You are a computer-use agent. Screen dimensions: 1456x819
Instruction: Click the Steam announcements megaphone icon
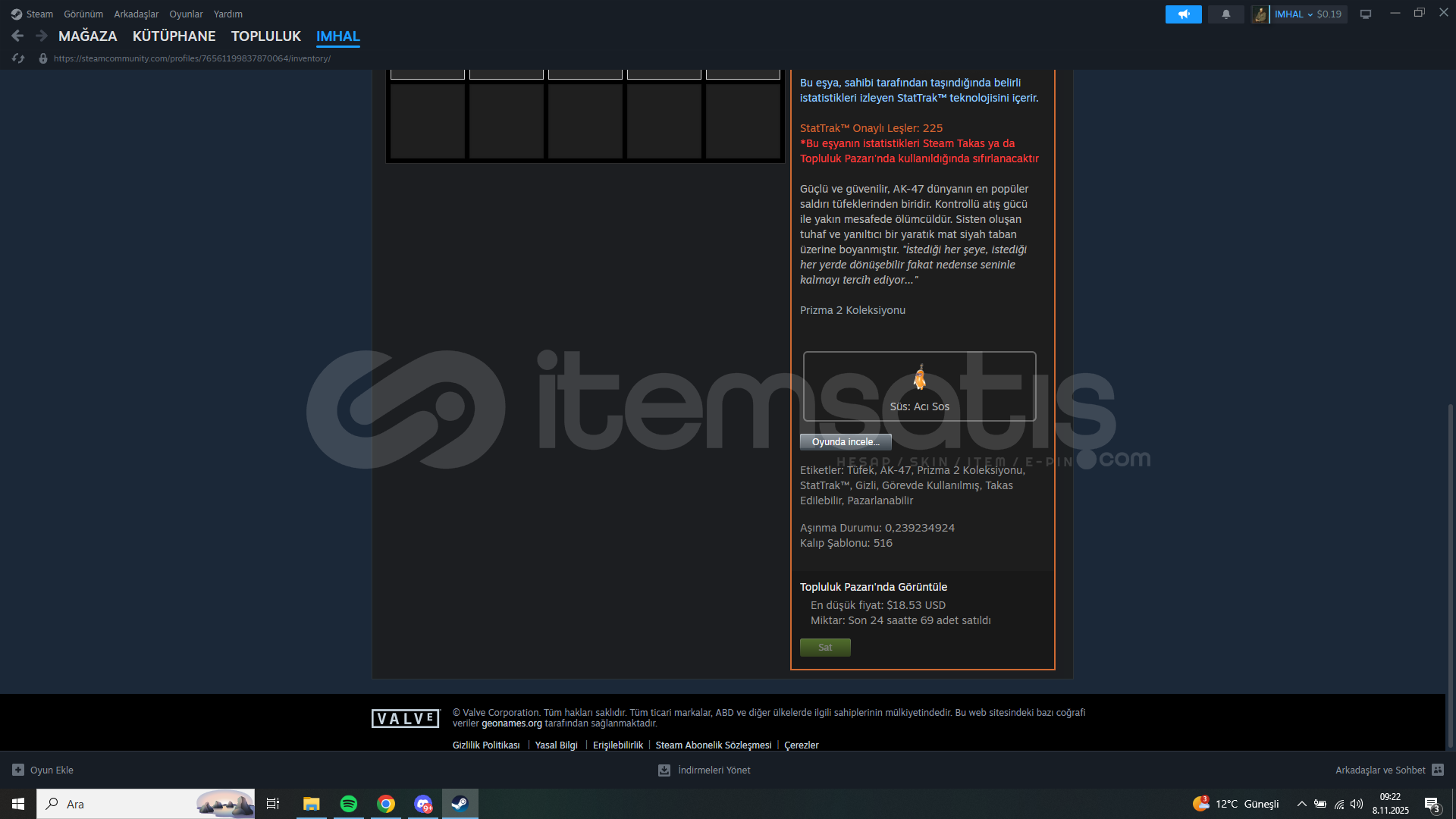(1183, 14)
